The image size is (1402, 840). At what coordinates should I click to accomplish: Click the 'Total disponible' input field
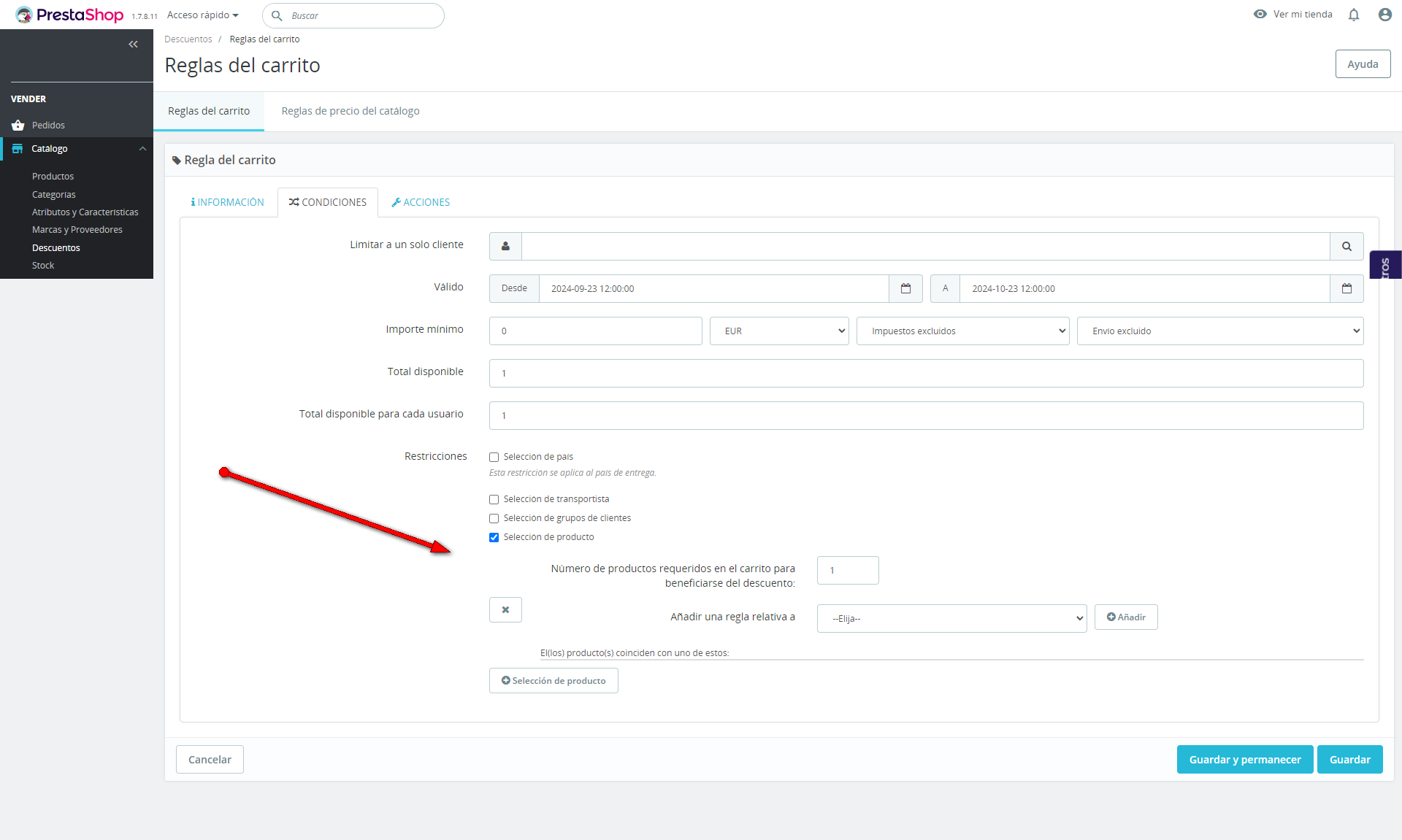pos(925,374)
